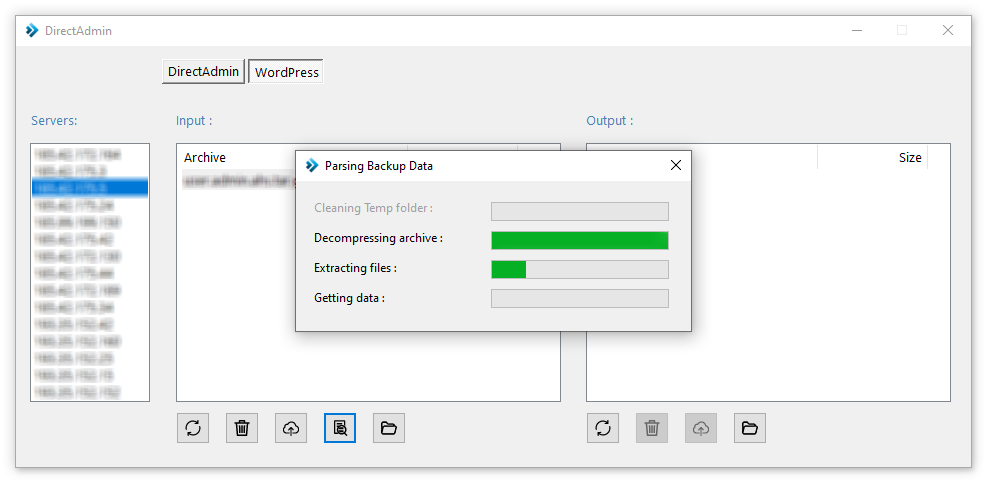Viewport: 987px width, 483px height.
Task: Close the main DirectAdmin window
Action: pos(947,30)
